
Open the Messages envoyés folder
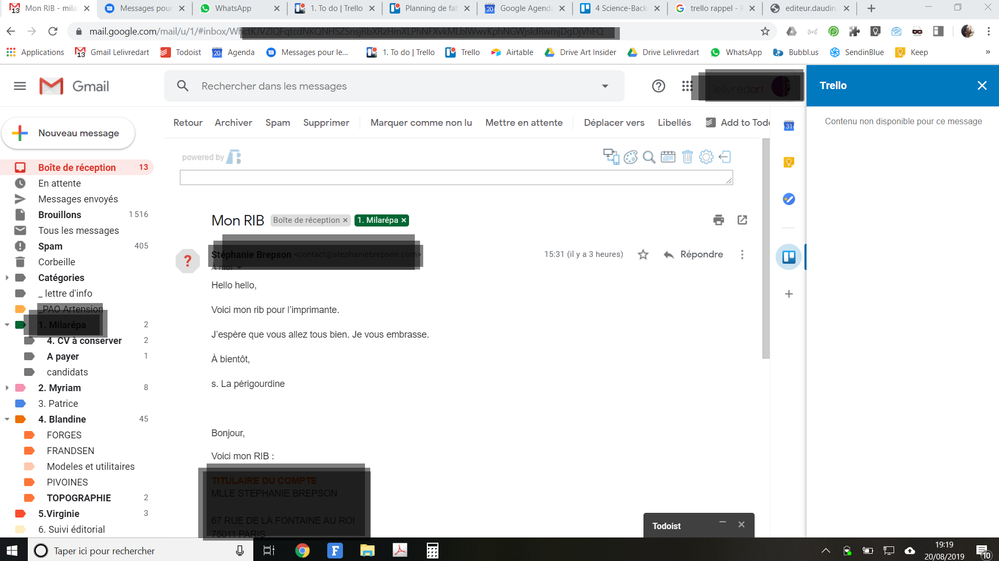77,199
